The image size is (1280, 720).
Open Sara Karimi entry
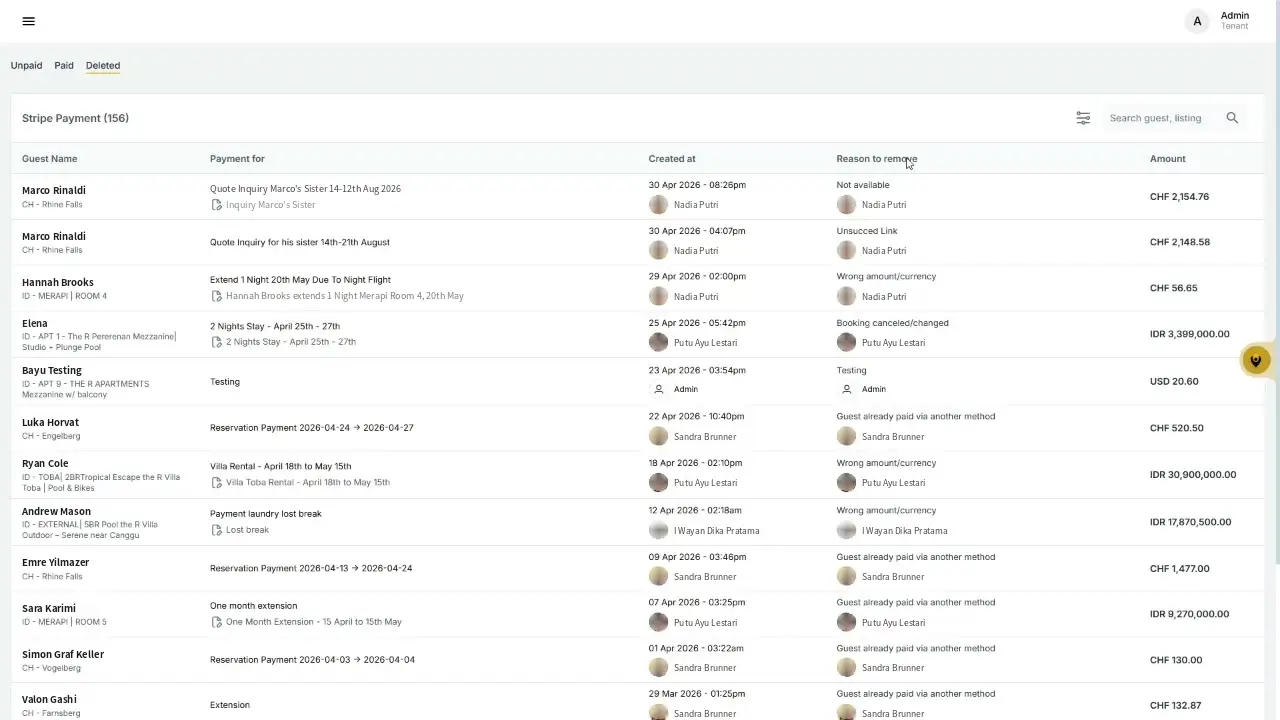(x=49, y=608)
